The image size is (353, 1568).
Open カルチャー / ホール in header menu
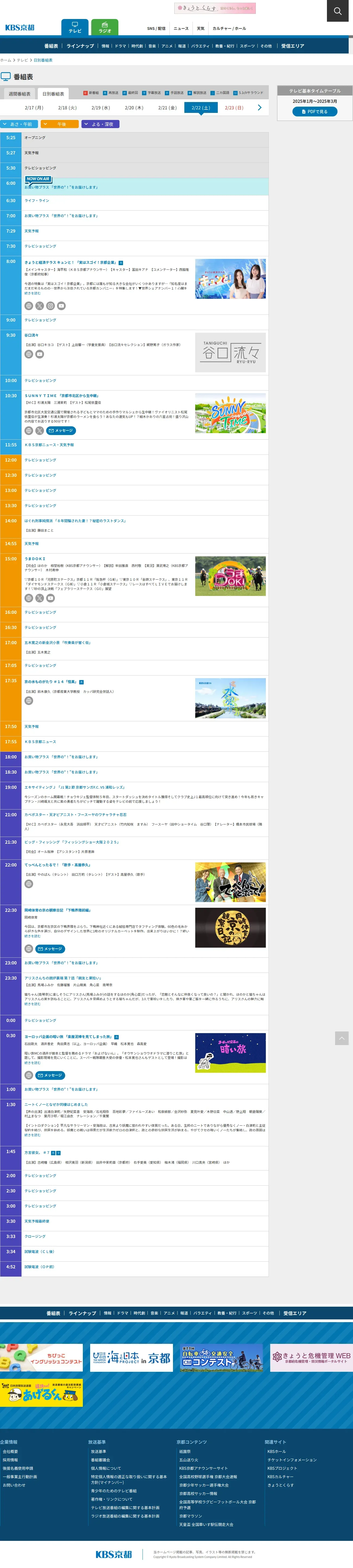pos(229,28)
